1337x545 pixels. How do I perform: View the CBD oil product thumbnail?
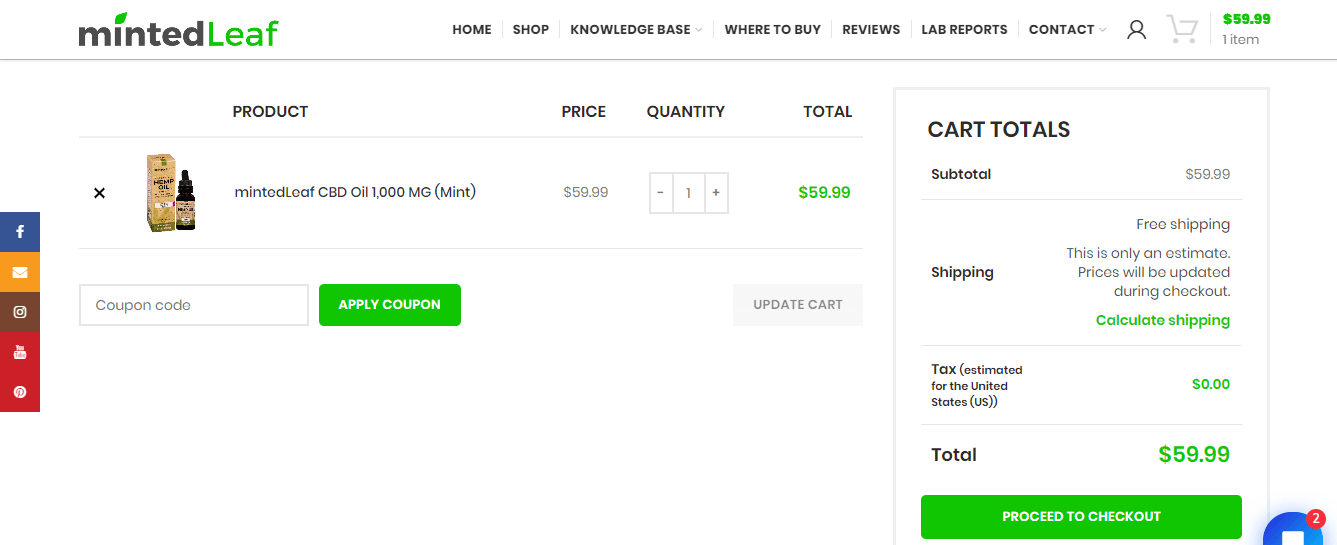pyautogui.click(x=171, y=193)
